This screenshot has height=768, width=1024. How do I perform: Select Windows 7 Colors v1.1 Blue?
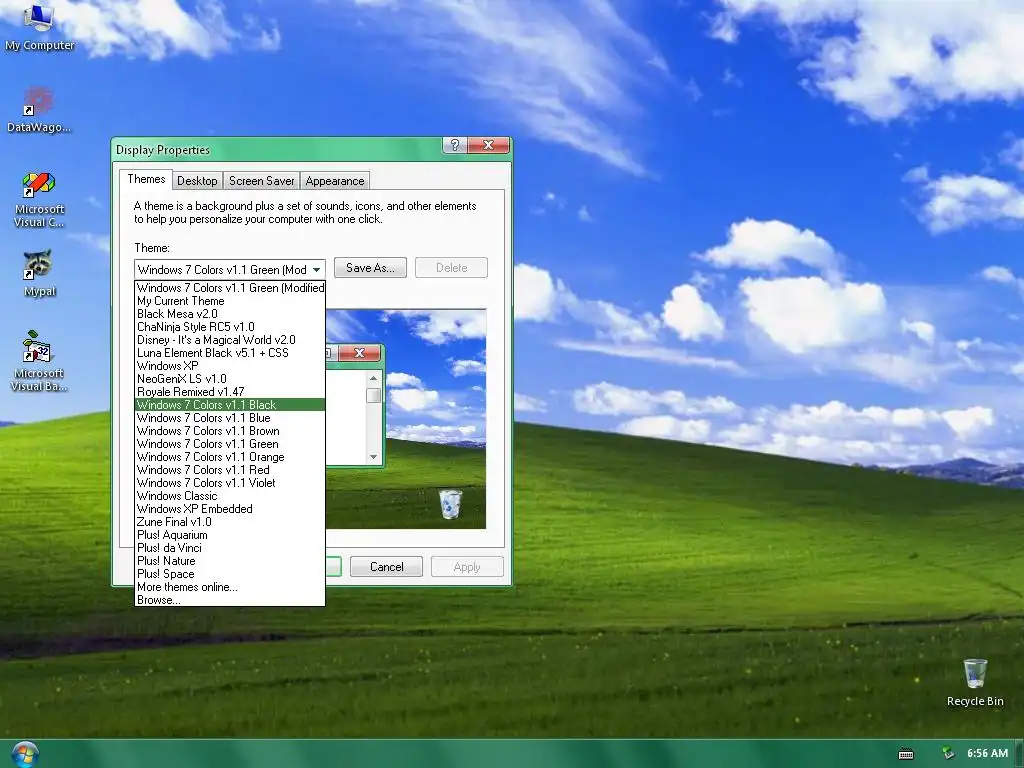[230, 418]
